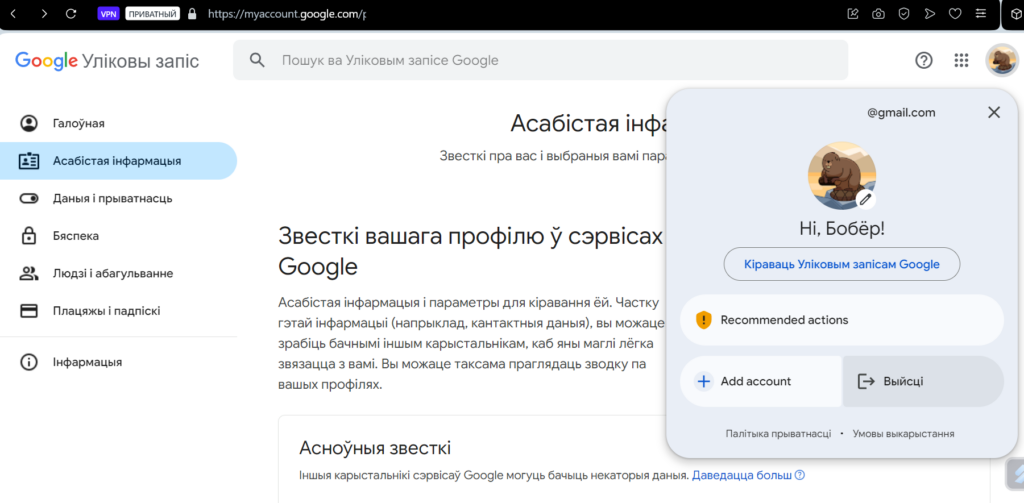Click the address bar URL field
The height and width of the screenshot is (503, 1024).
coord(286,14)
